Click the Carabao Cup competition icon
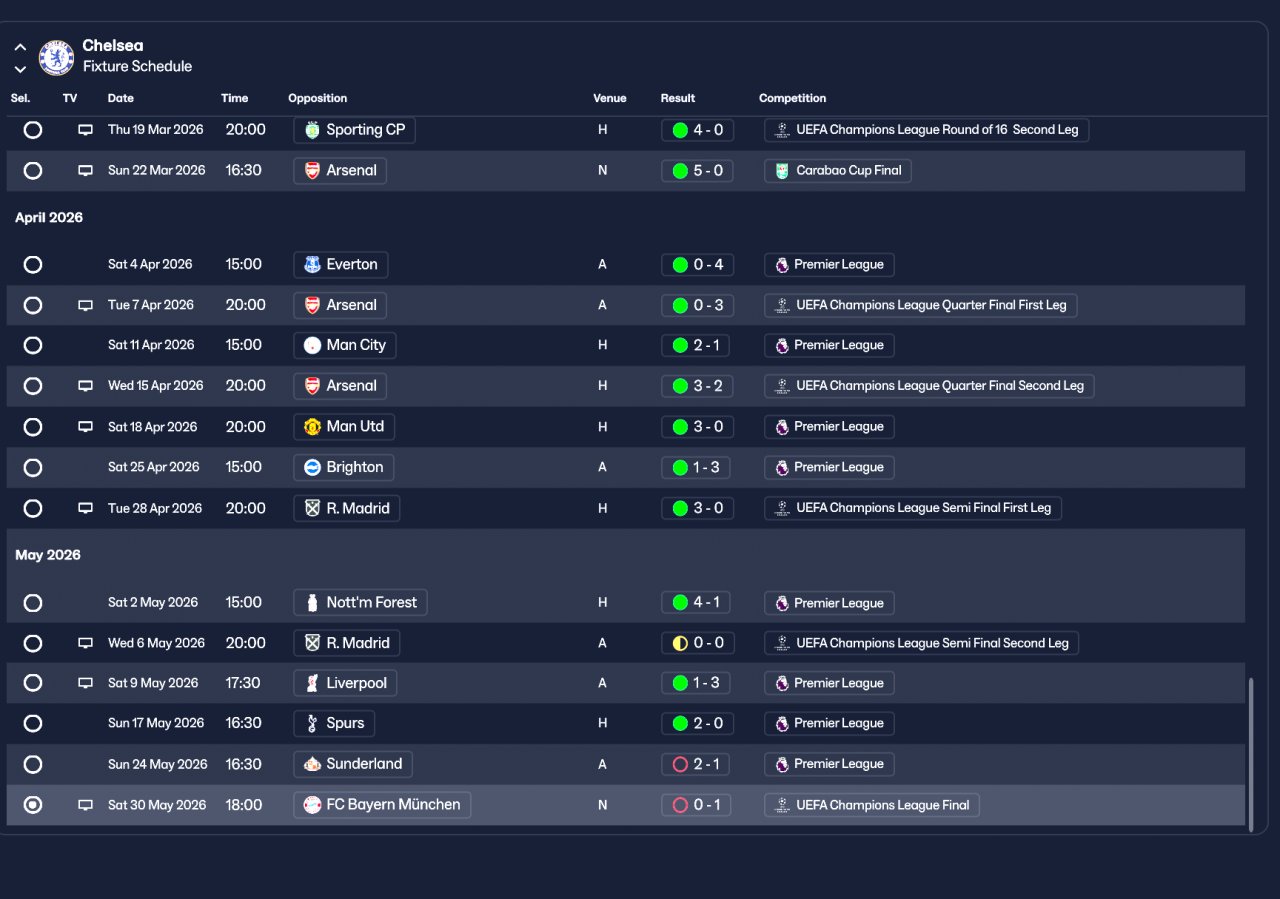Image resolution: width=1280 pixels, height=899 pixels. click(782, 171)
